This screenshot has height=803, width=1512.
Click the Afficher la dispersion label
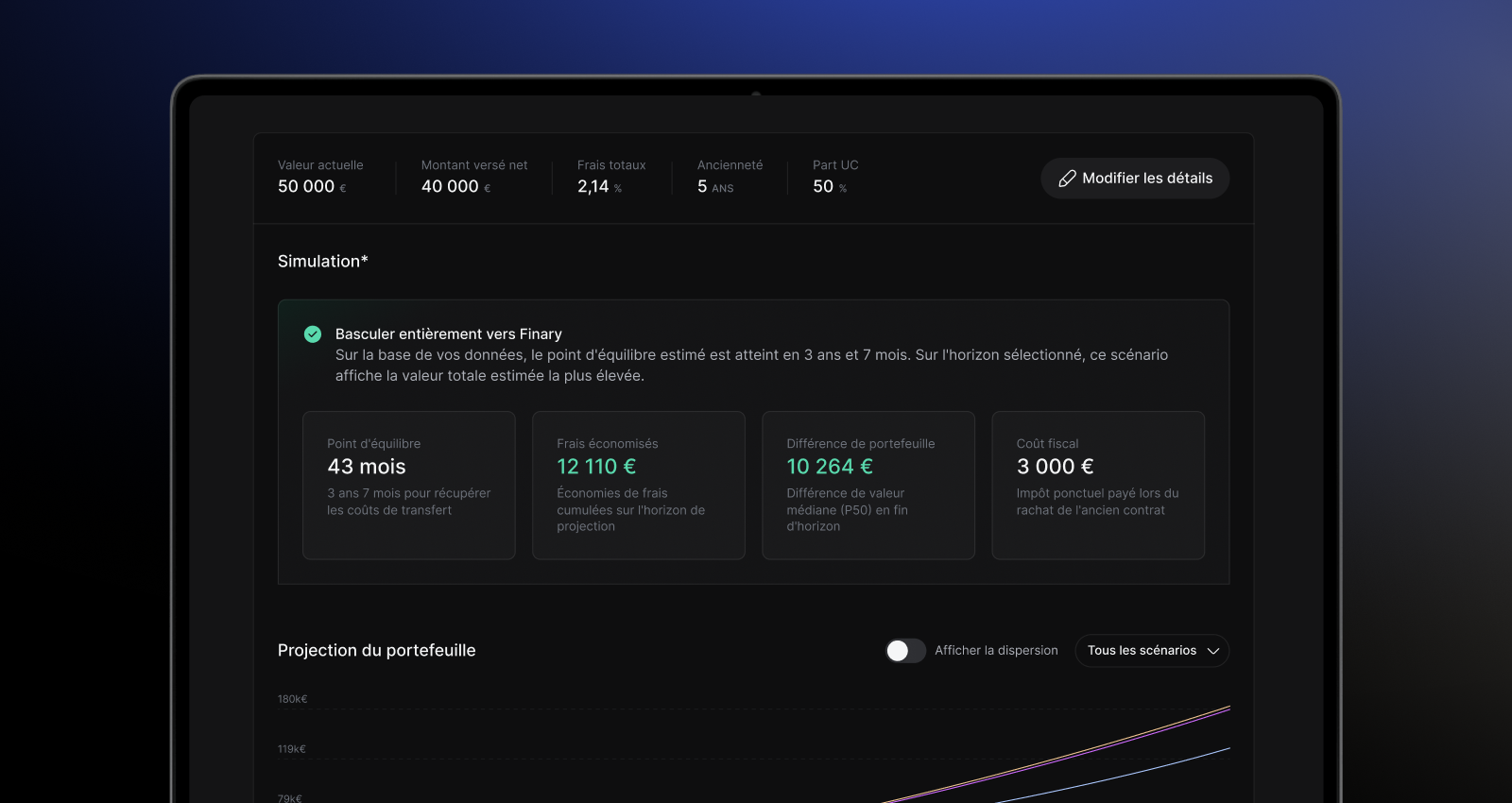point(996,651)
